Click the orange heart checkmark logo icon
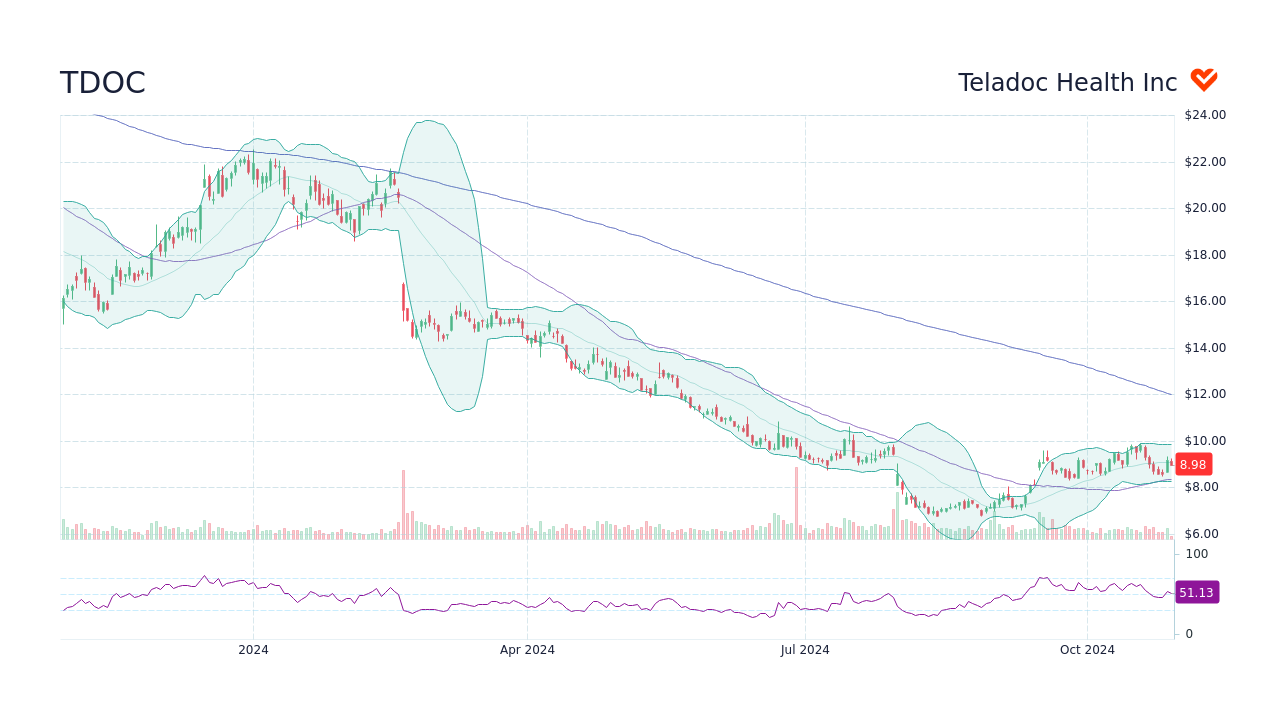 click(1204, 80)
